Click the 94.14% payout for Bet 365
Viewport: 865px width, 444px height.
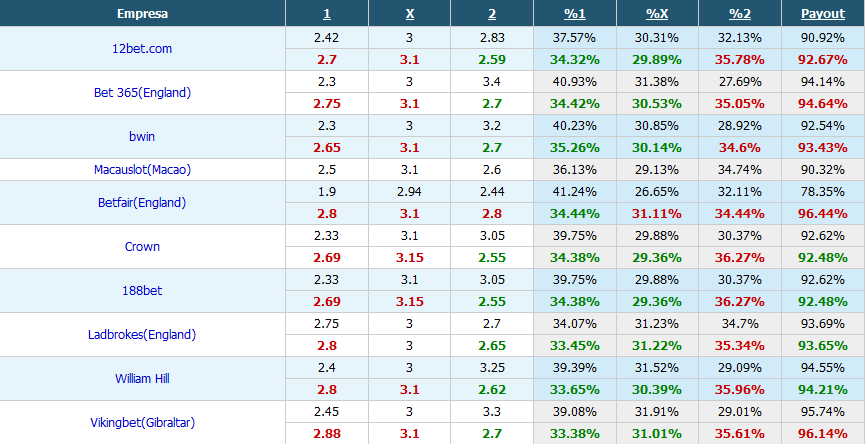coord(823,82)
